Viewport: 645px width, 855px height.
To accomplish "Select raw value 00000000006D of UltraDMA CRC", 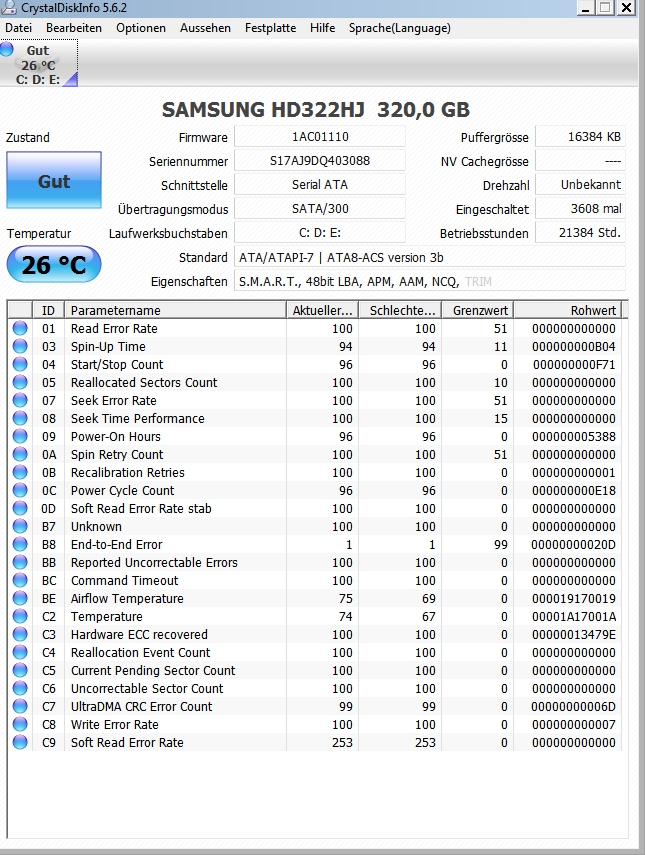I will (x=574, y=707).
